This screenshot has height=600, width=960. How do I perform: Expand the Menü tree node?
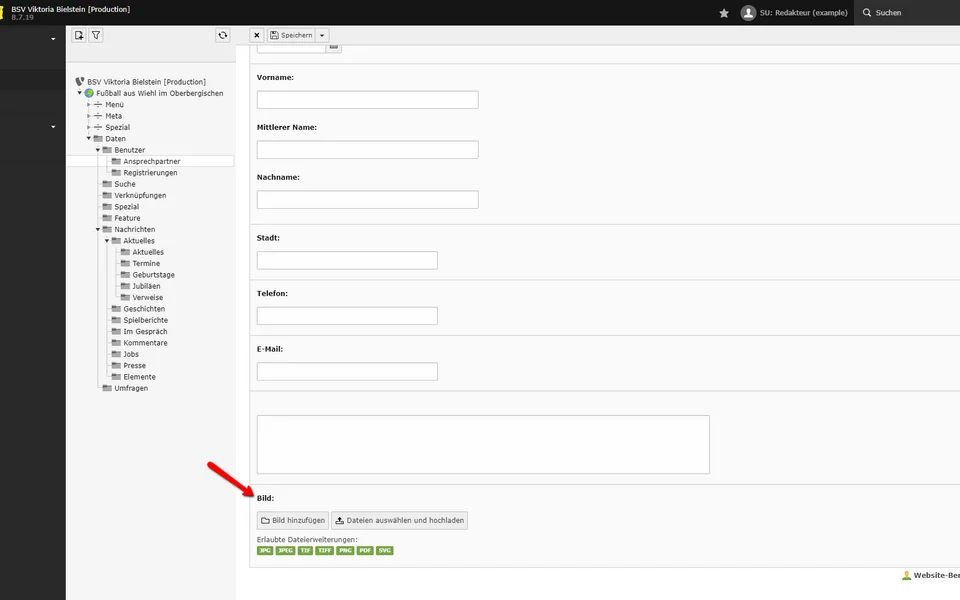coord(89,105)
